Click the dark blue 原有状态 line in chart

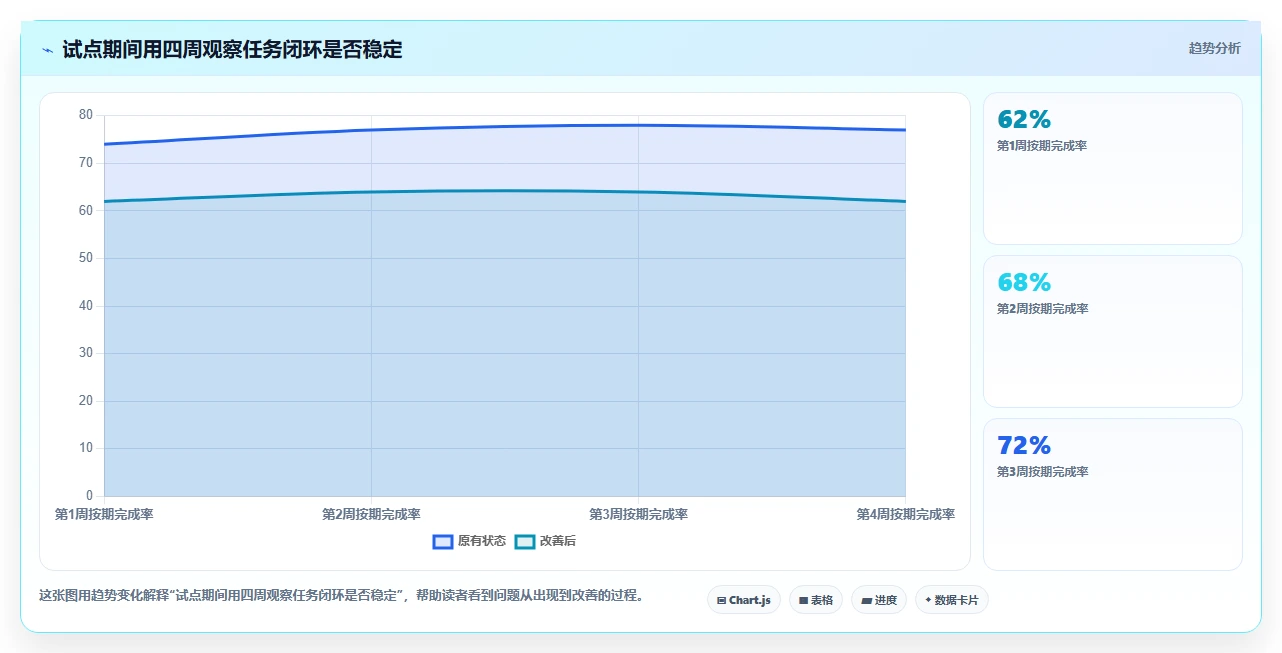click(x=505, y=127)
